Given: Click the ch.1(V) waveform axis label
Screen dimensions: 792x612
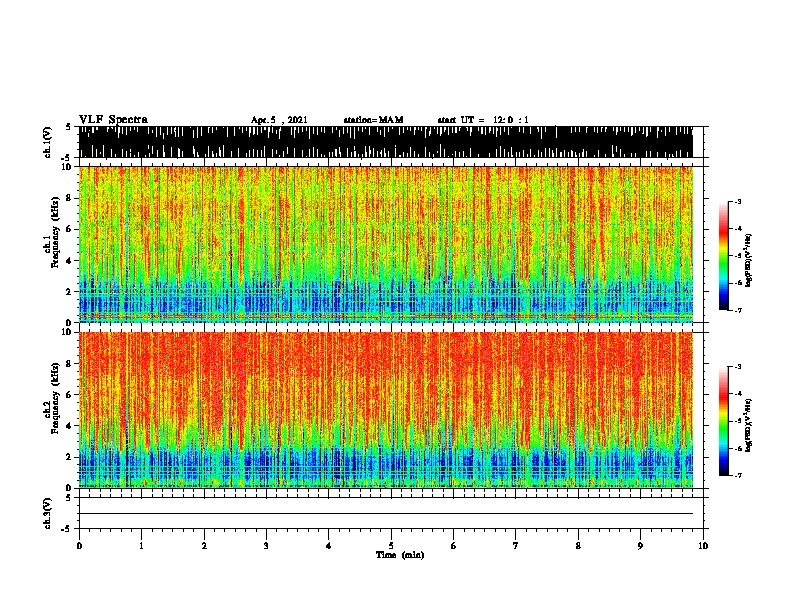Looking at the screenshot, I should click(49, 142).
